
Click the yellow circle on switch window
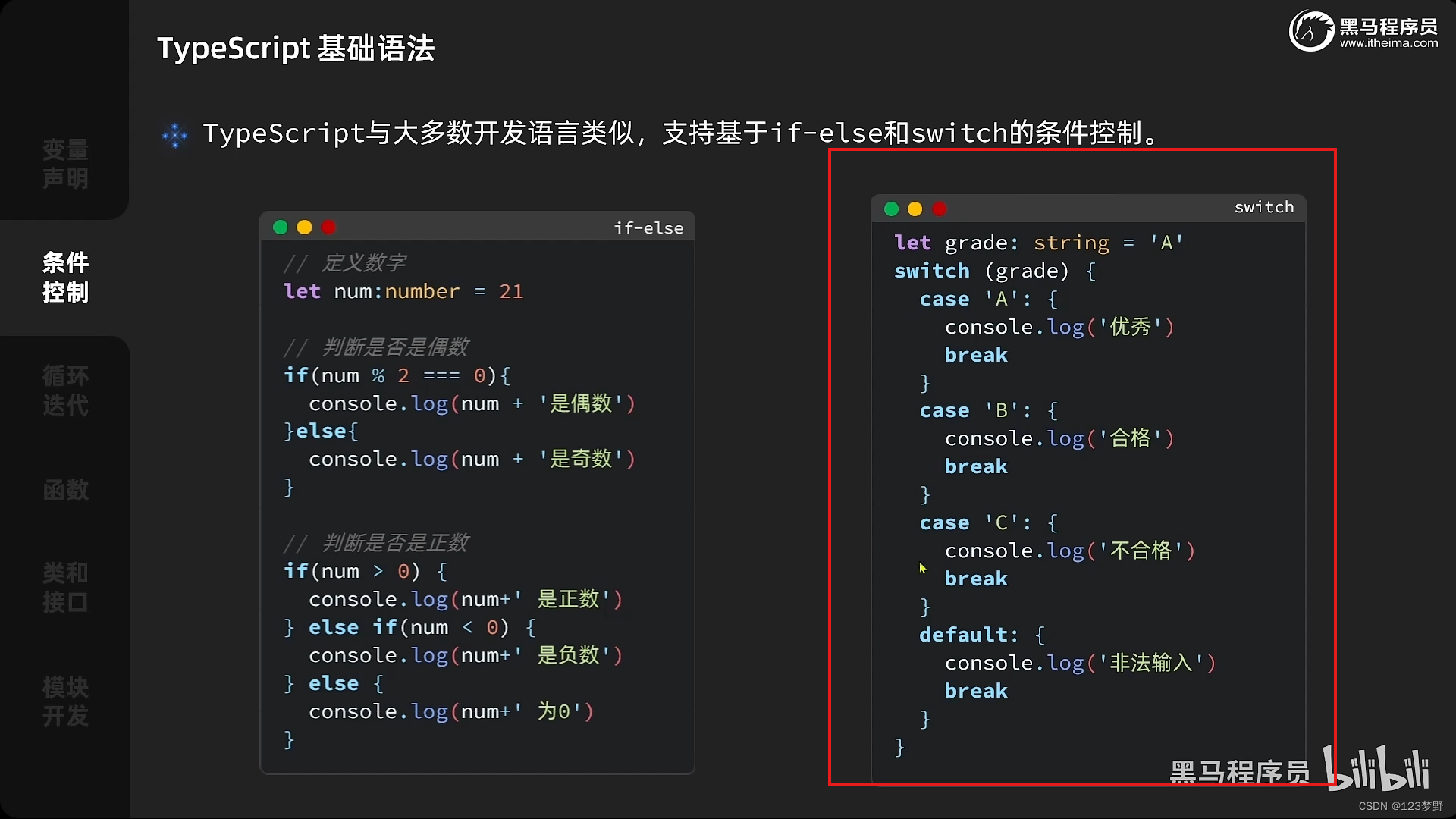point(915,209)
